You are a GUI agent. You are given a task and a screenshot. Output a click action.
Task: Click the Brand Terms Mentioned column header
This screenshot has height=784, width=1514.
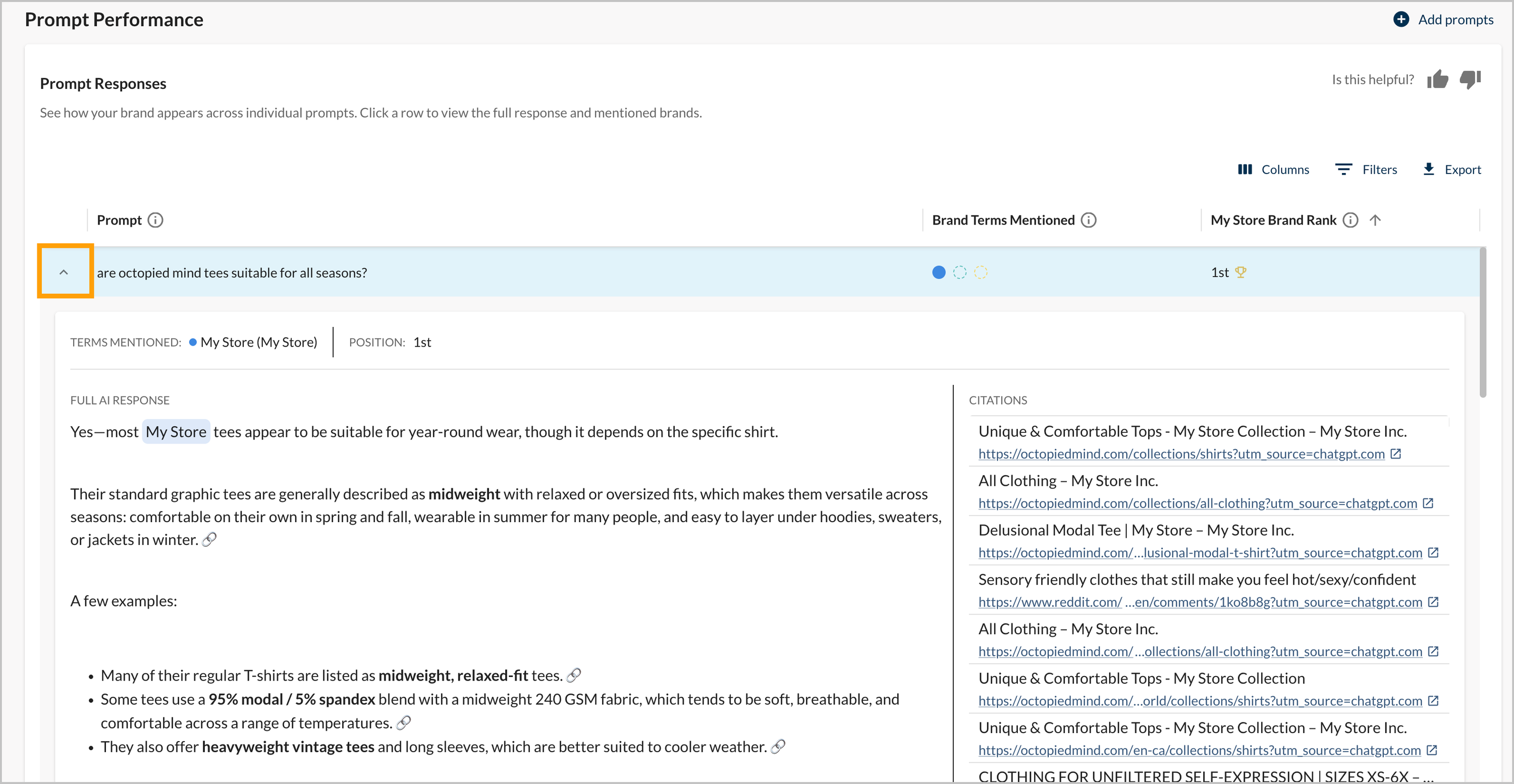(x=1003, y=220)
